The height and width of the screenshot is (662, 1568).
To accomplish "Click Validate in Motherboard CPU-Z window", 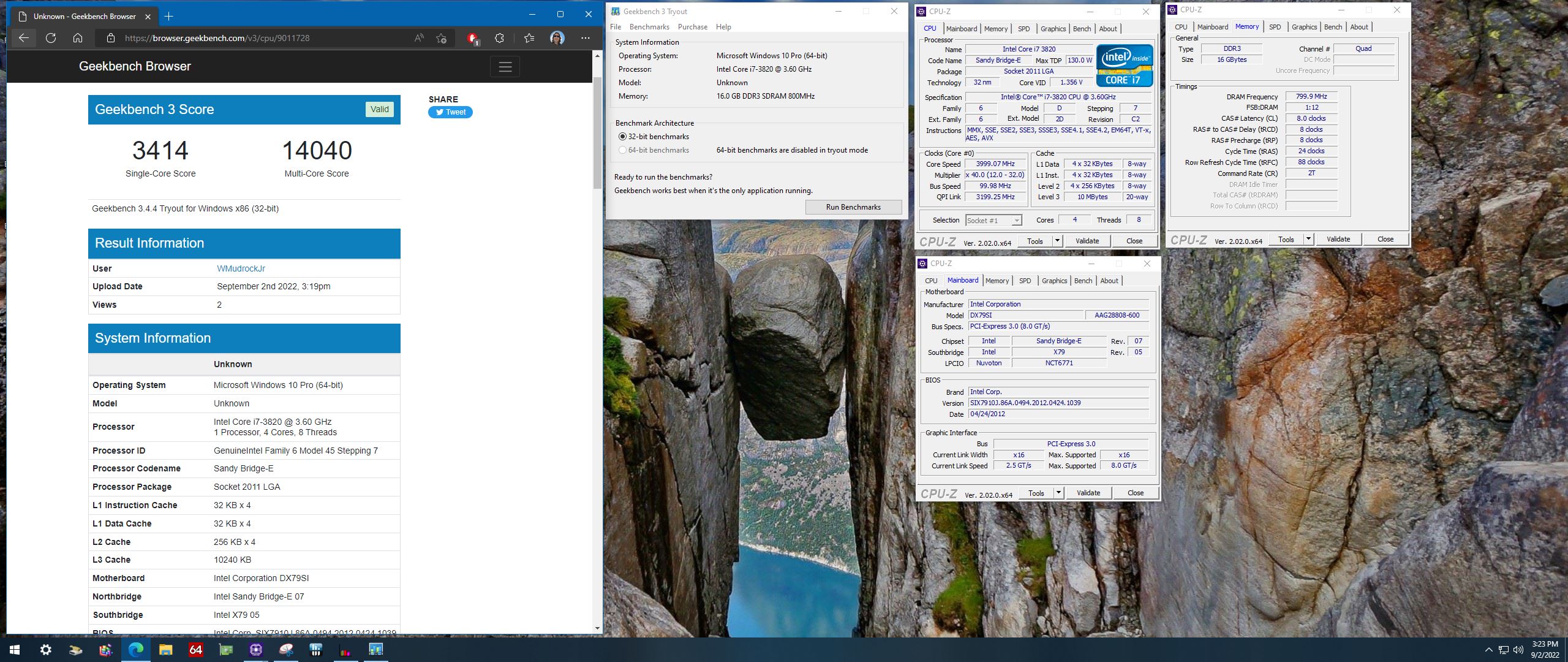I will point(1088,493).
